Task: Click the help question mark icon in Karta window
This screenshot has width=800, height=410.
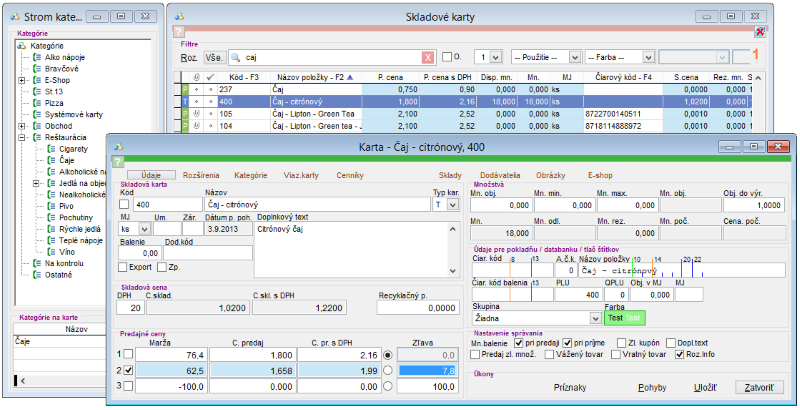Action: [x=118, y=161]
